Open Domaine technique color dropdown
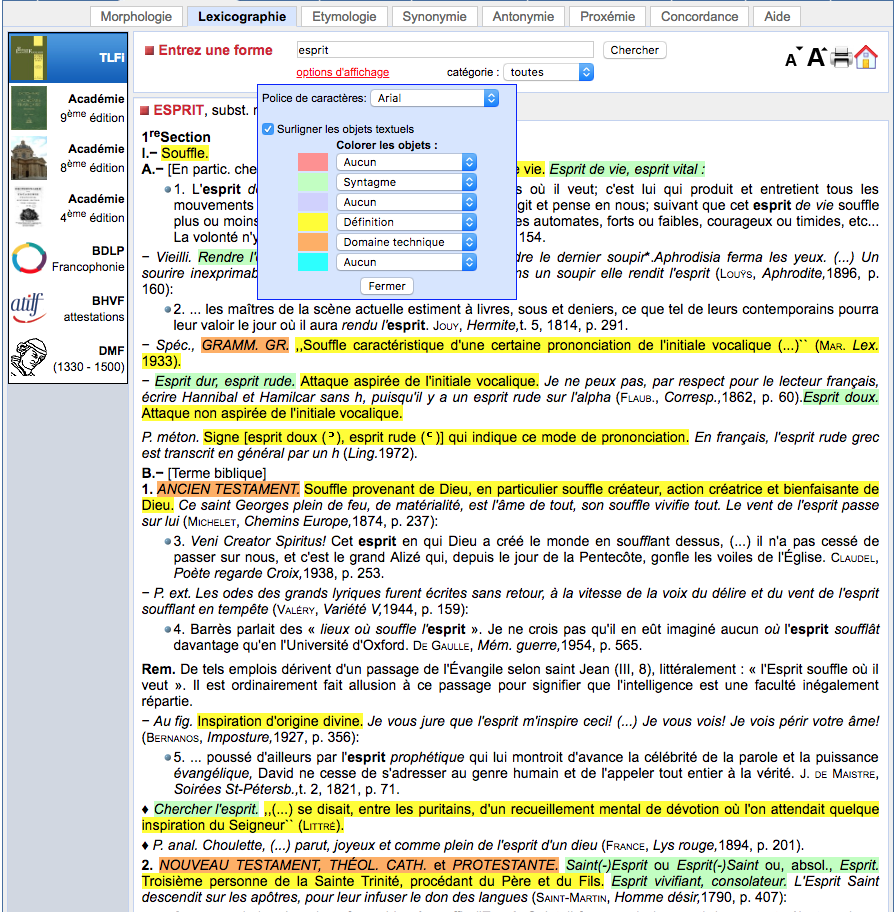 click(x=407, y=242)
